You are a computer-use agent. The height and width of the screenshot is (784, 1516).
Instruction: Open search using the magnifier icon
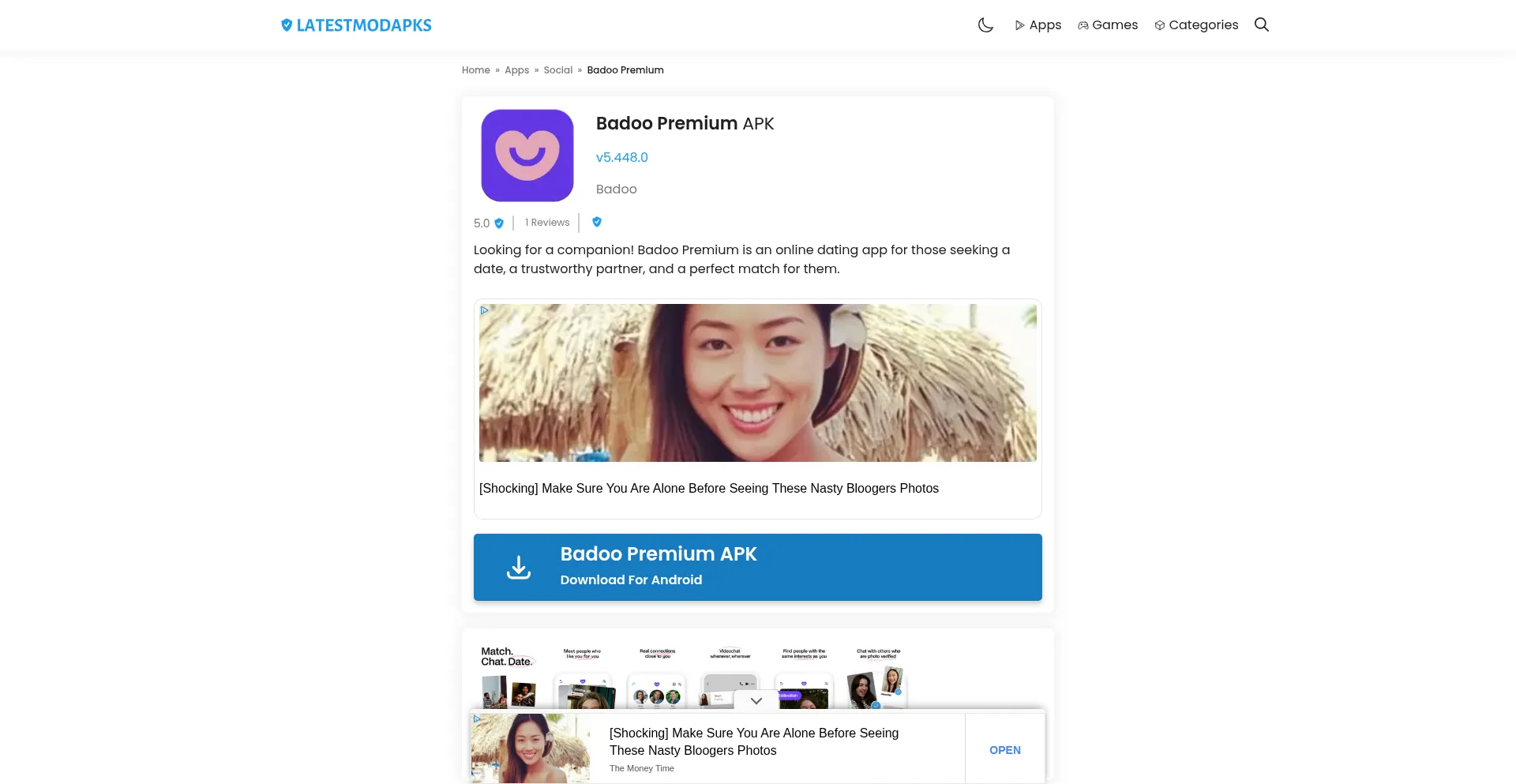coord(1261,24)
